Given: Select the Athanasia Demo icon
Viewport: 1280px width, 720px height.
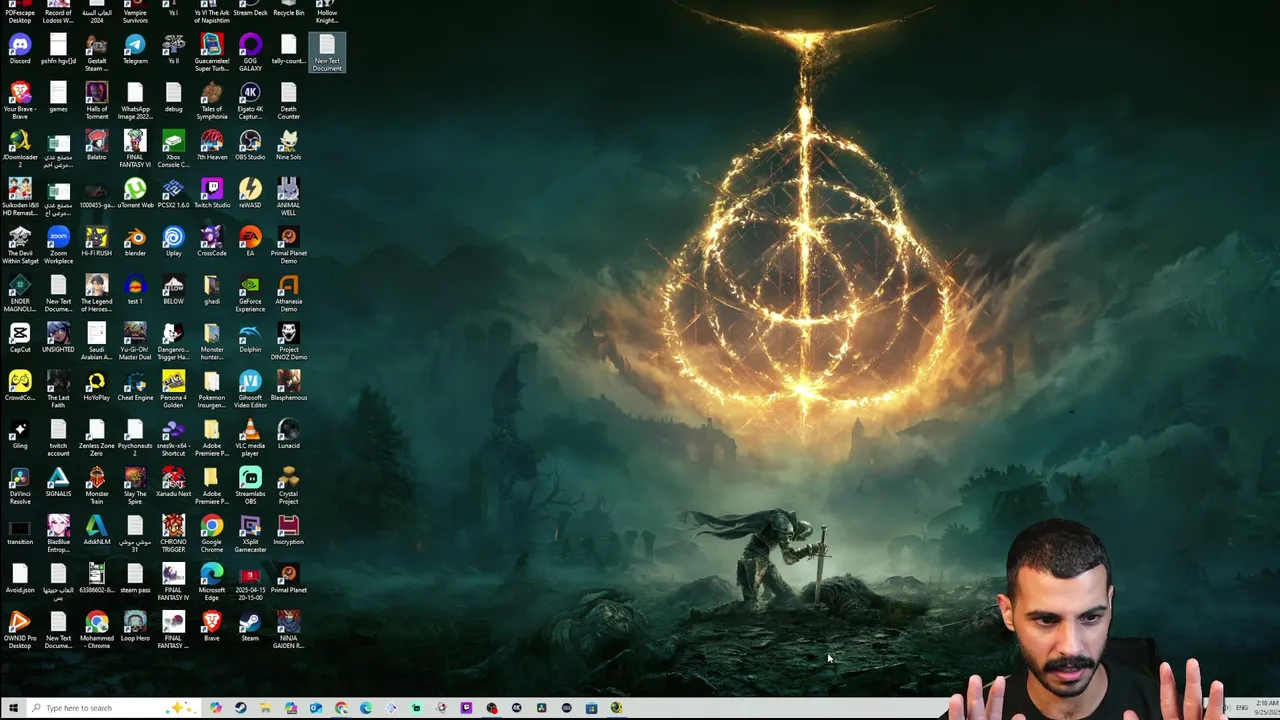Looking at the screenshot, I should coord(288,294).
